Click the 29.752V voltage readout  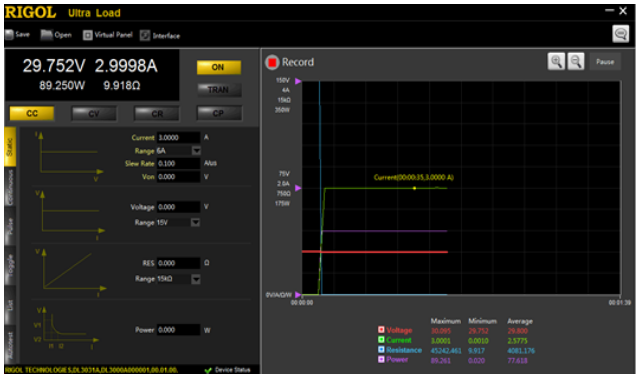54,65
